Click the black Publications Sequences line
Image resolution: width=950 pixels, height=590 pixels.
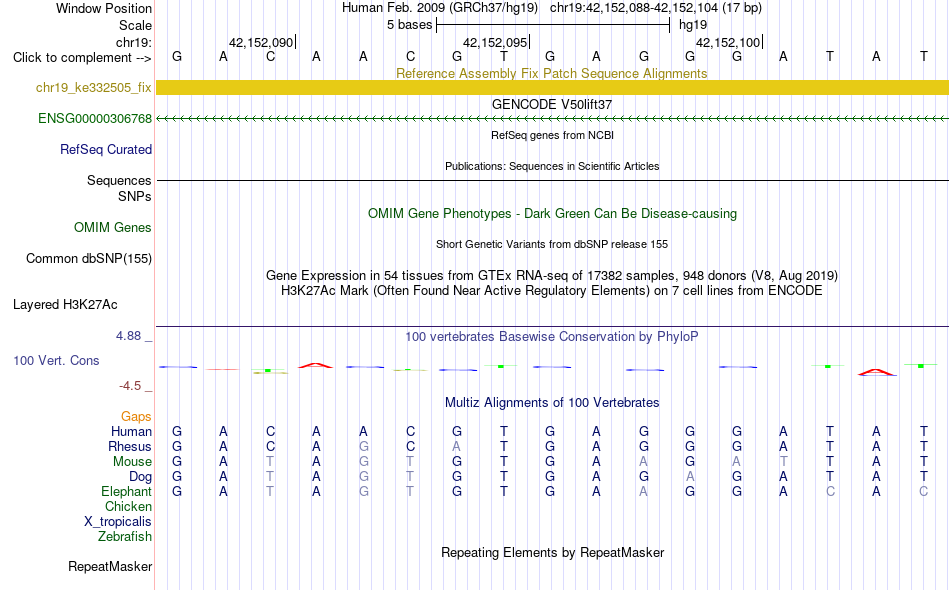pyautogui.click(x=552, y=181)
